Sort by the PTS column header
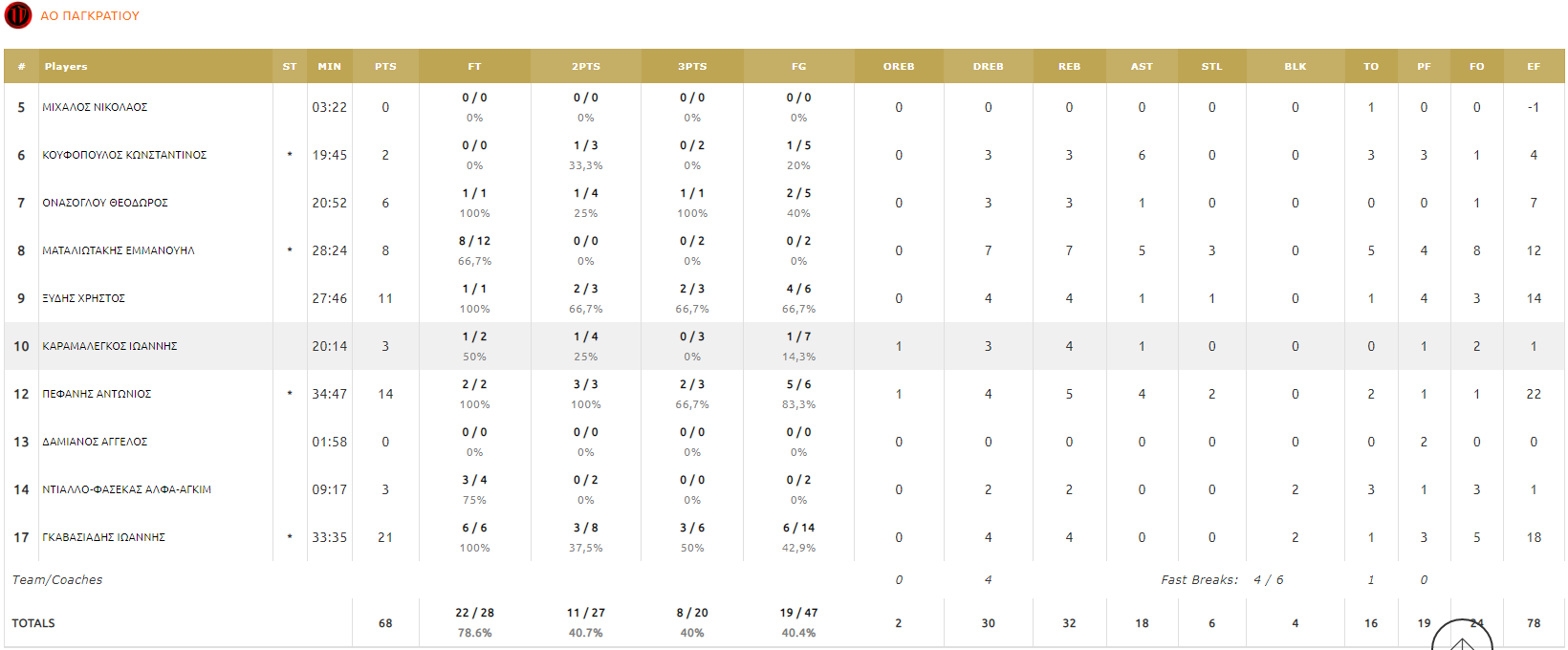This screenshot has height=650, width=1568. (x=385, y=67)
